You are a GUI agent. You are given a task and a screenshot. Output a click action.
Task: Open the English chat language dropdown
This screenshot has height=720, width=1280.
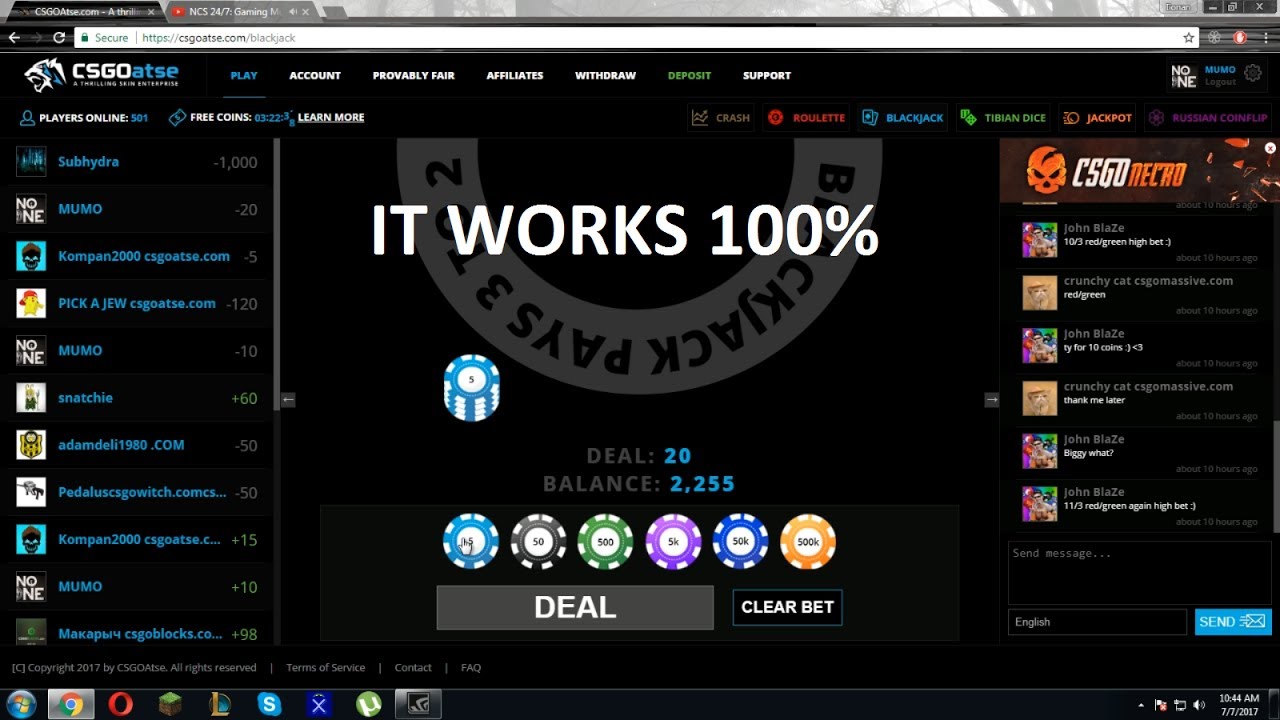click(x=1097, y=622)
